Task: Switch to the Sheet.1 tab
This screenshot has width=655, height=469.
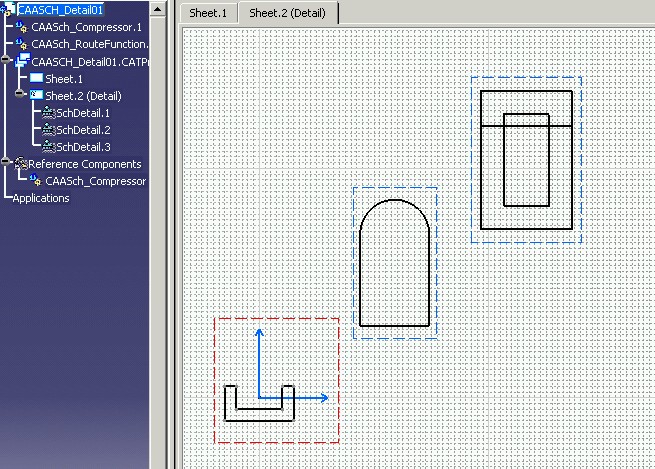Action: coord(208,13)
